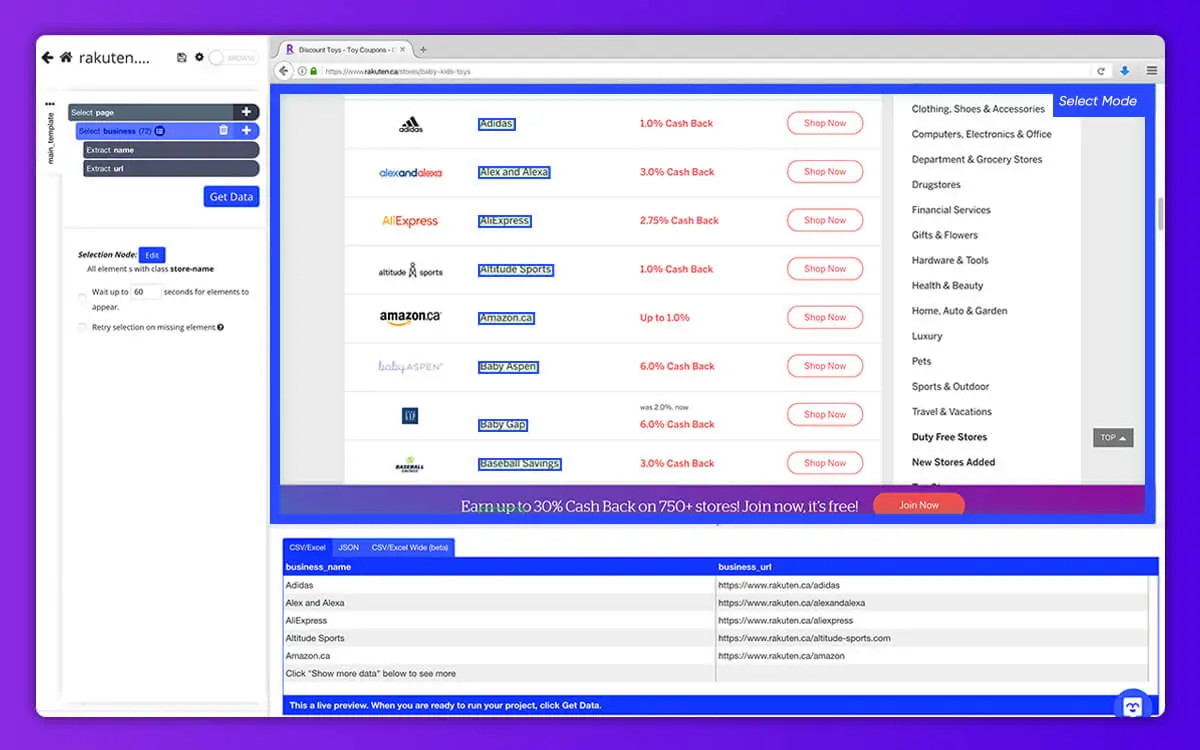The width and height of the screenshot is (1200, 750).
Task: Expand the main_template three-dot menu
Action: [x=50, y=103]
